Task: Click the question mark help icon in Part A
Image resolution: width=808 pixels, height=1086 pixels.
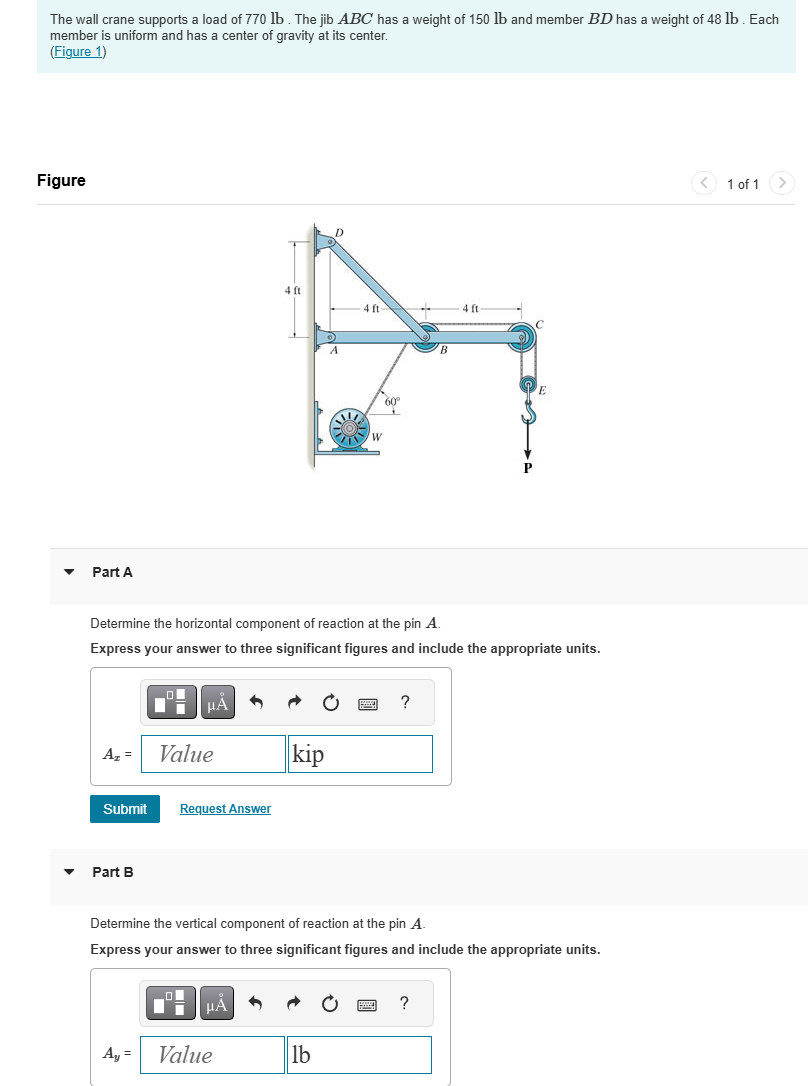Action: [x=404, y=702]
